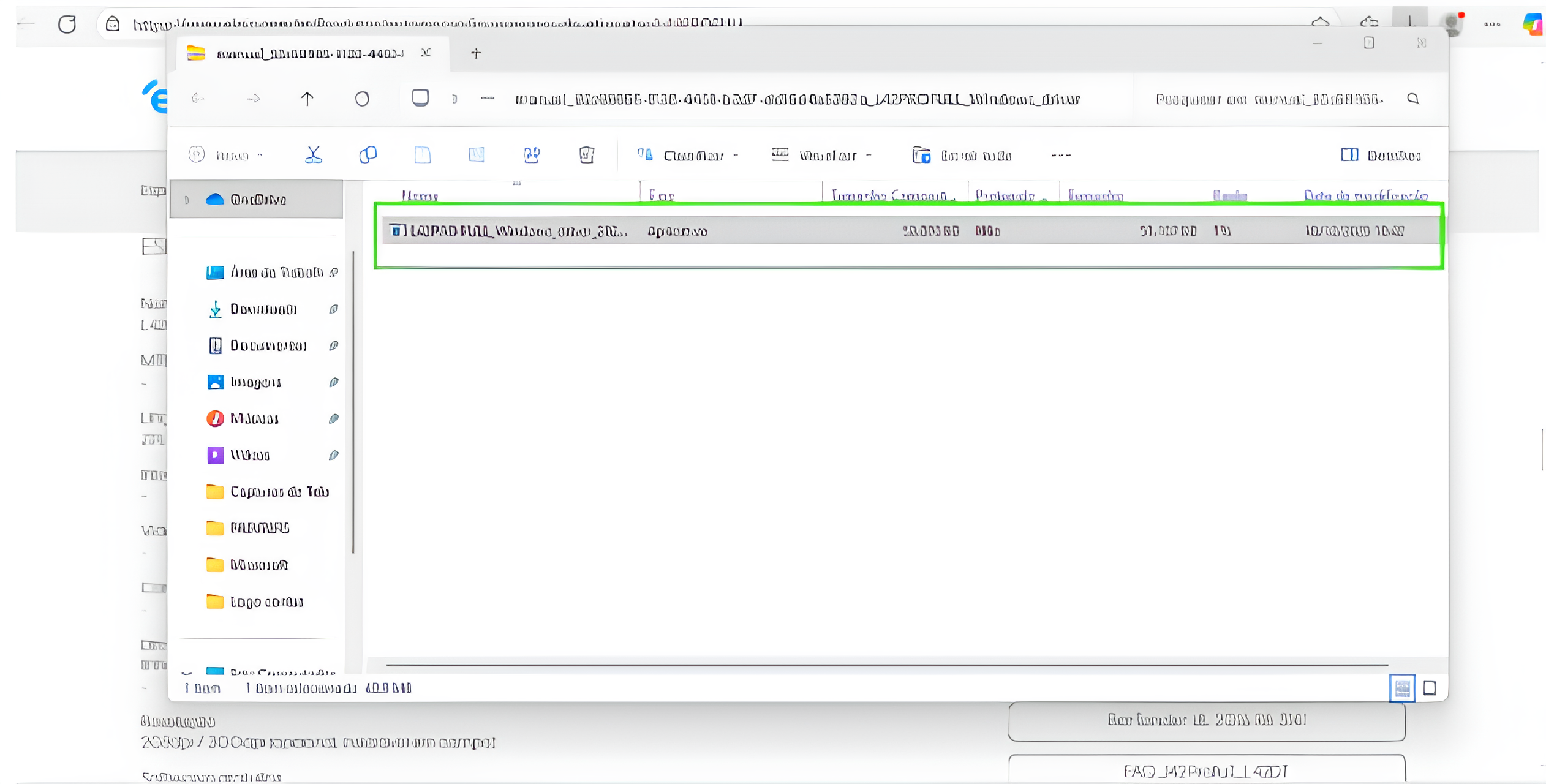This screenshot has height=784, width=1546.
Task: Expand the OneDrive tree node arrow
Action: [187, 200]
